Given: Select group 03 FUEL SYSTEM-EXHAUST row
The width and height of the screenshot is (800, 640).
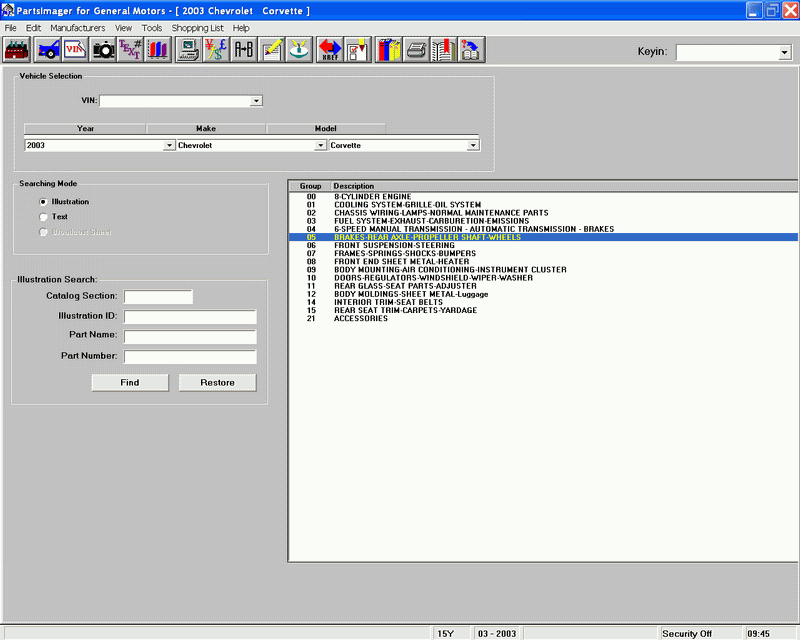Looking at the screenshot, I should [x=543, y=221].
